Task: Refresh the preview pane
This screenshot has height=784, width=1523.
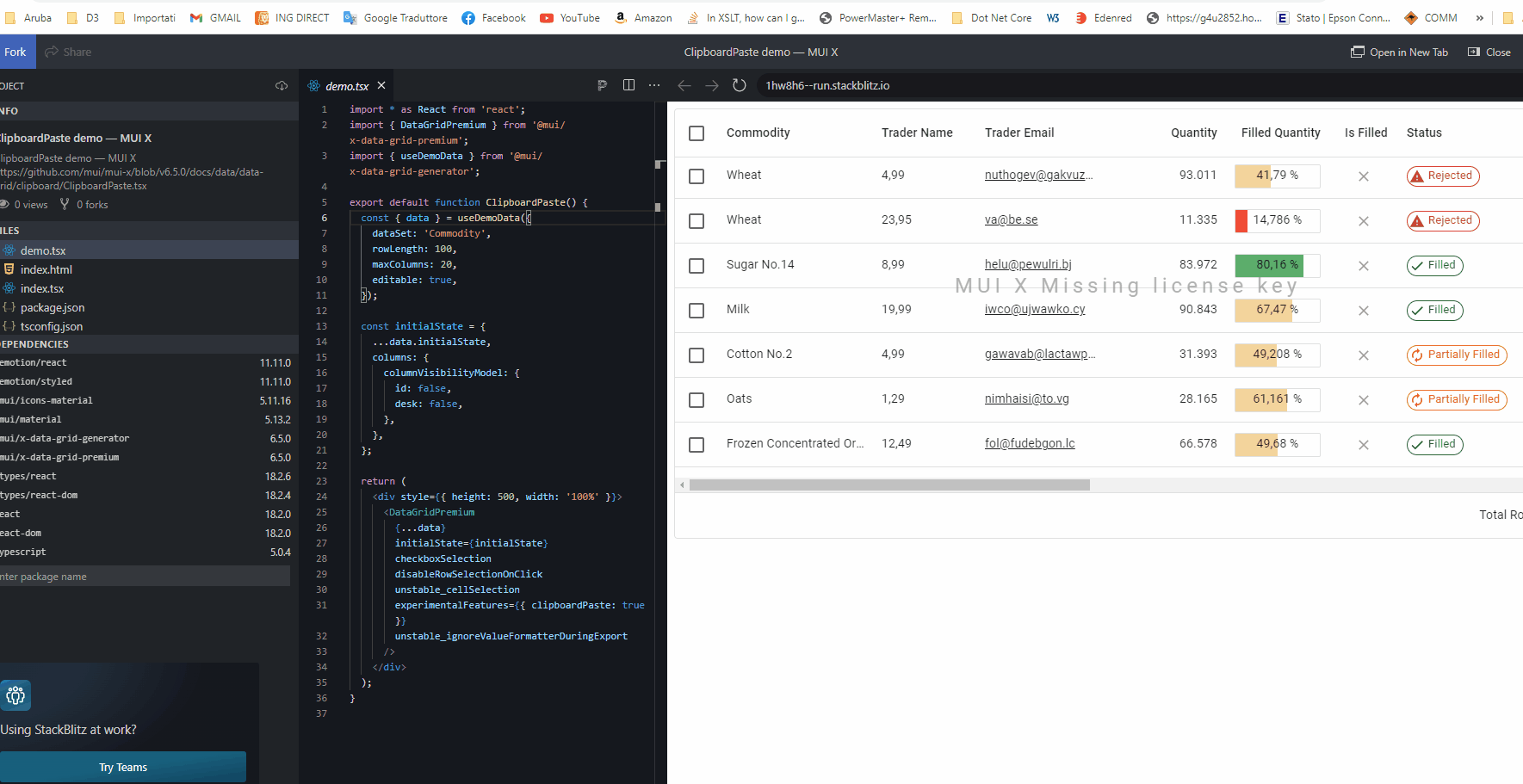Action: coord(740,85)
